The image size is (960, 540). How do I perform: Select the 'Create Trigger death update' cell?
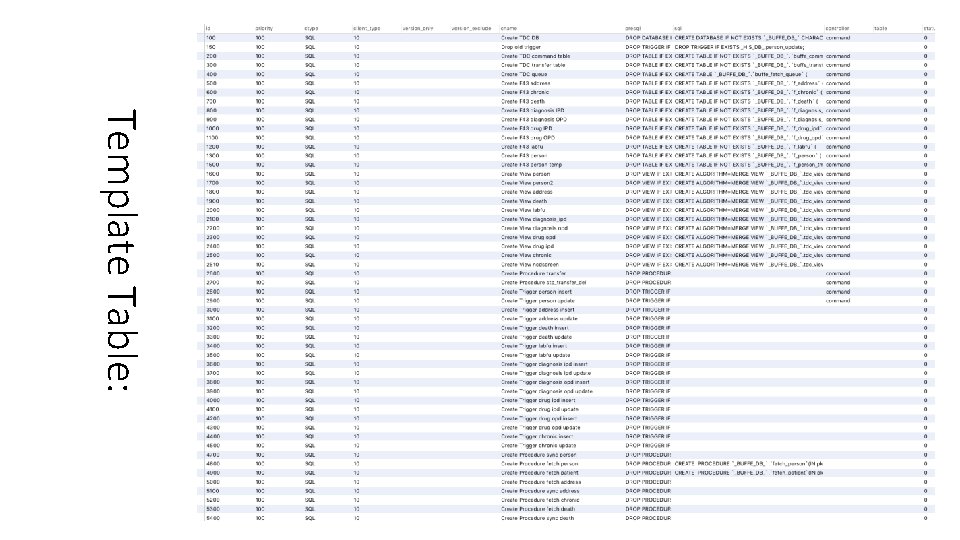pos(536,337)
